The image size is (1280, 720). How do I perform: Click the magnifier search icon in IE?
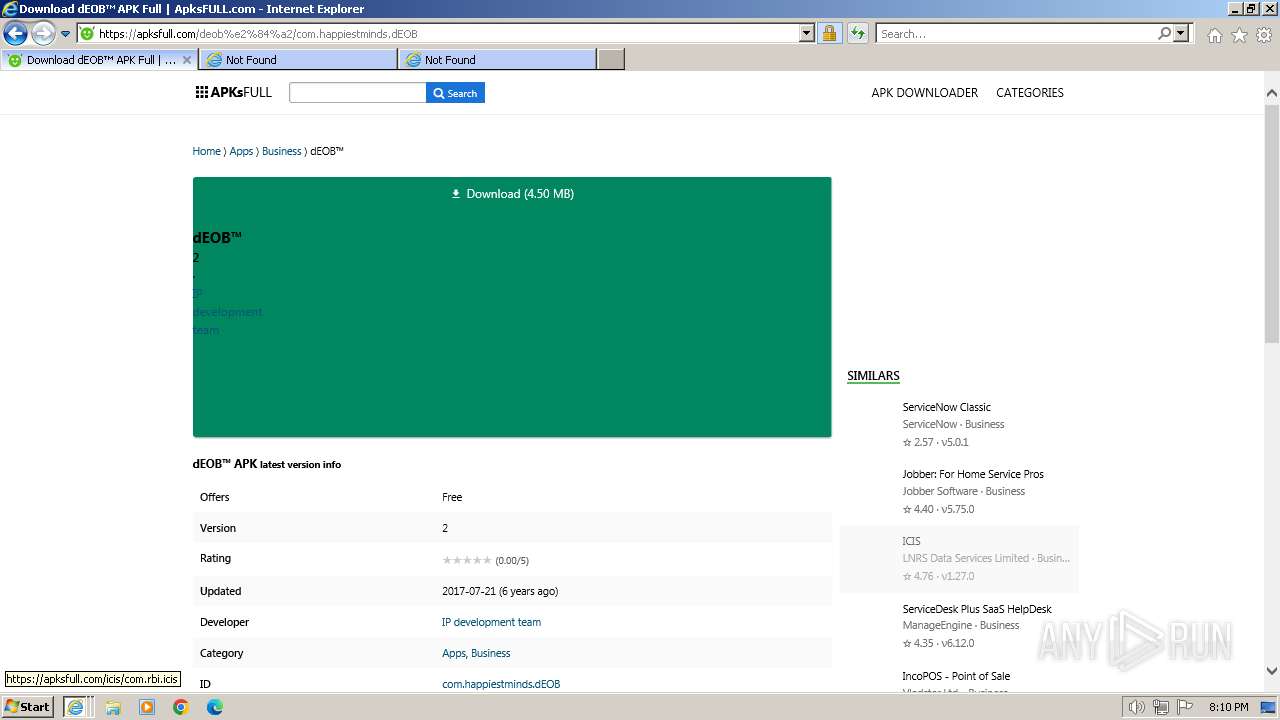tap(1164, 33)
